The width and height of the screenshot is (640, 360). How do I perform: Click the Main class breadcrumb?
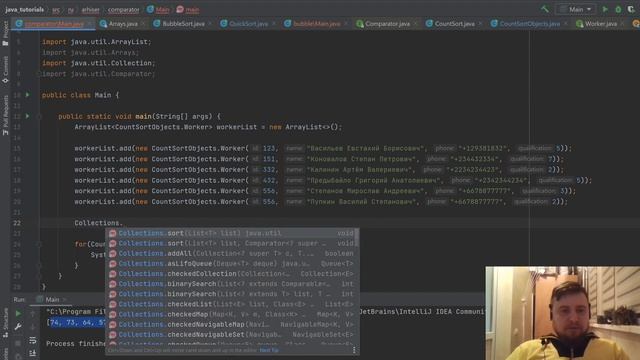158,9
